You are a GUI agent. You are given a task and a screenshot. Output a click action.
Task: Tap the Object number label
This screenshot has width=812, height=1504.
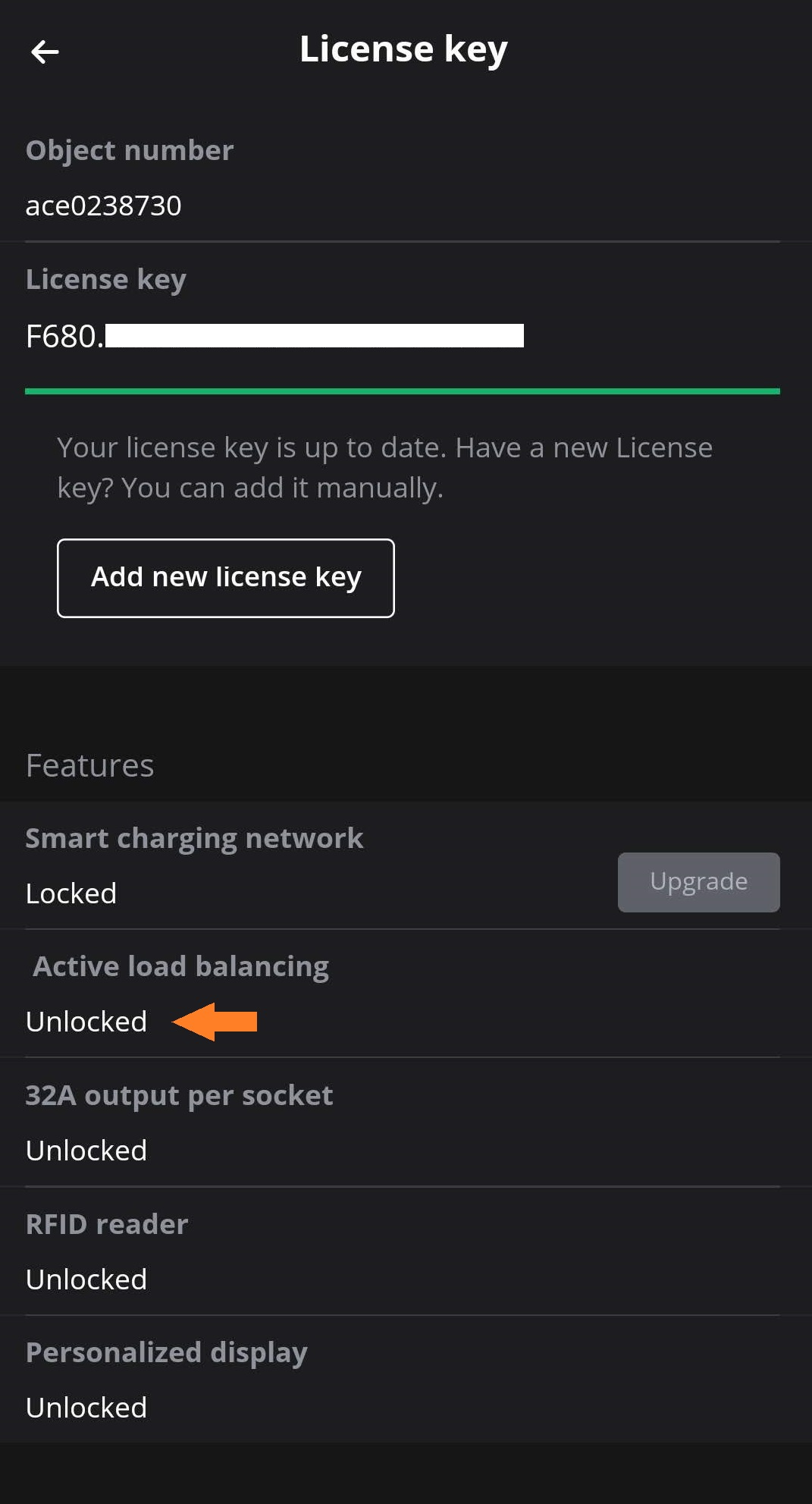(x=130, y=150)
